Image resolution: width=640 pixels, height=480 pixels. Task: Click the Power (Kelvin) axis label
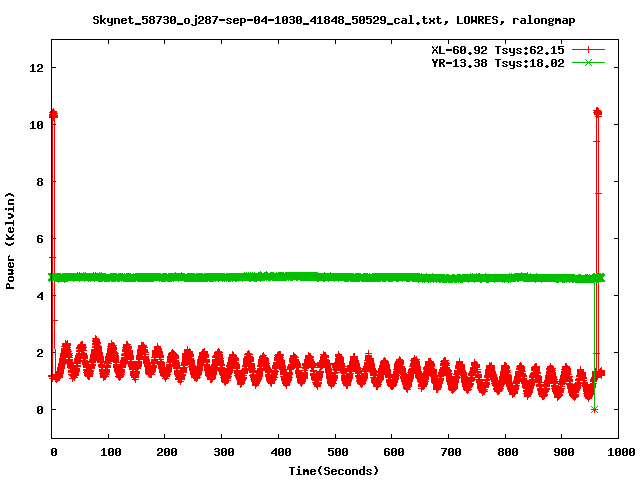pyautogui.click(x=10, y=241)
